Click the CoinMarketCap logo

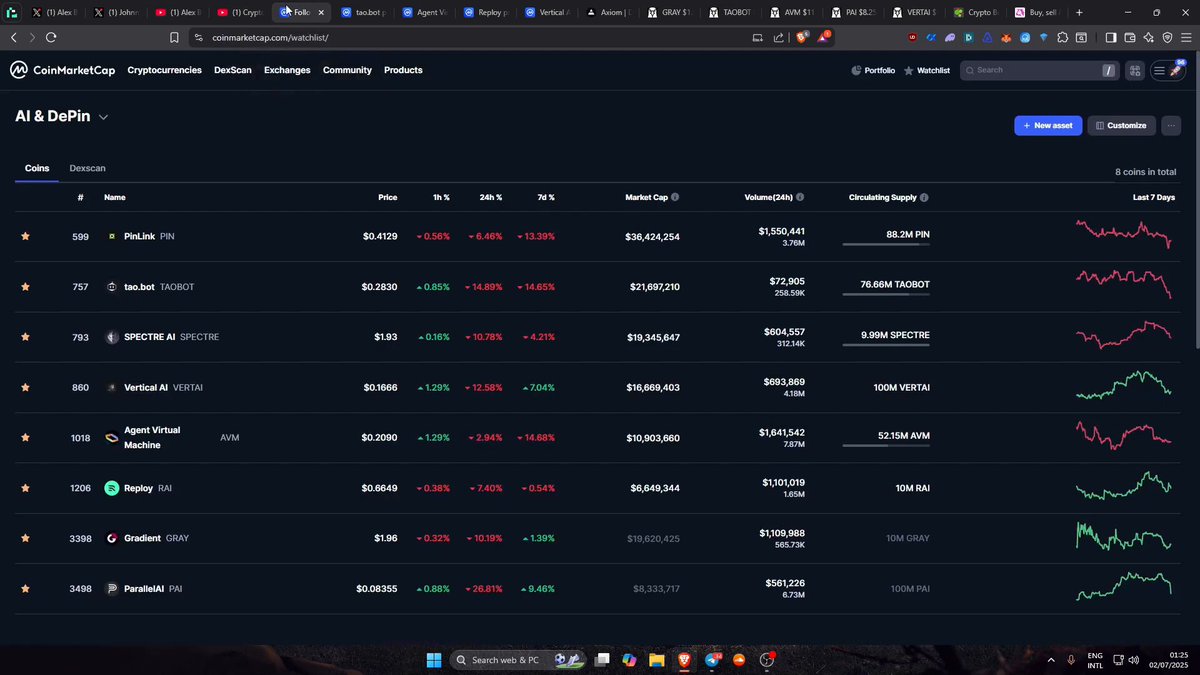click(64, 70)
